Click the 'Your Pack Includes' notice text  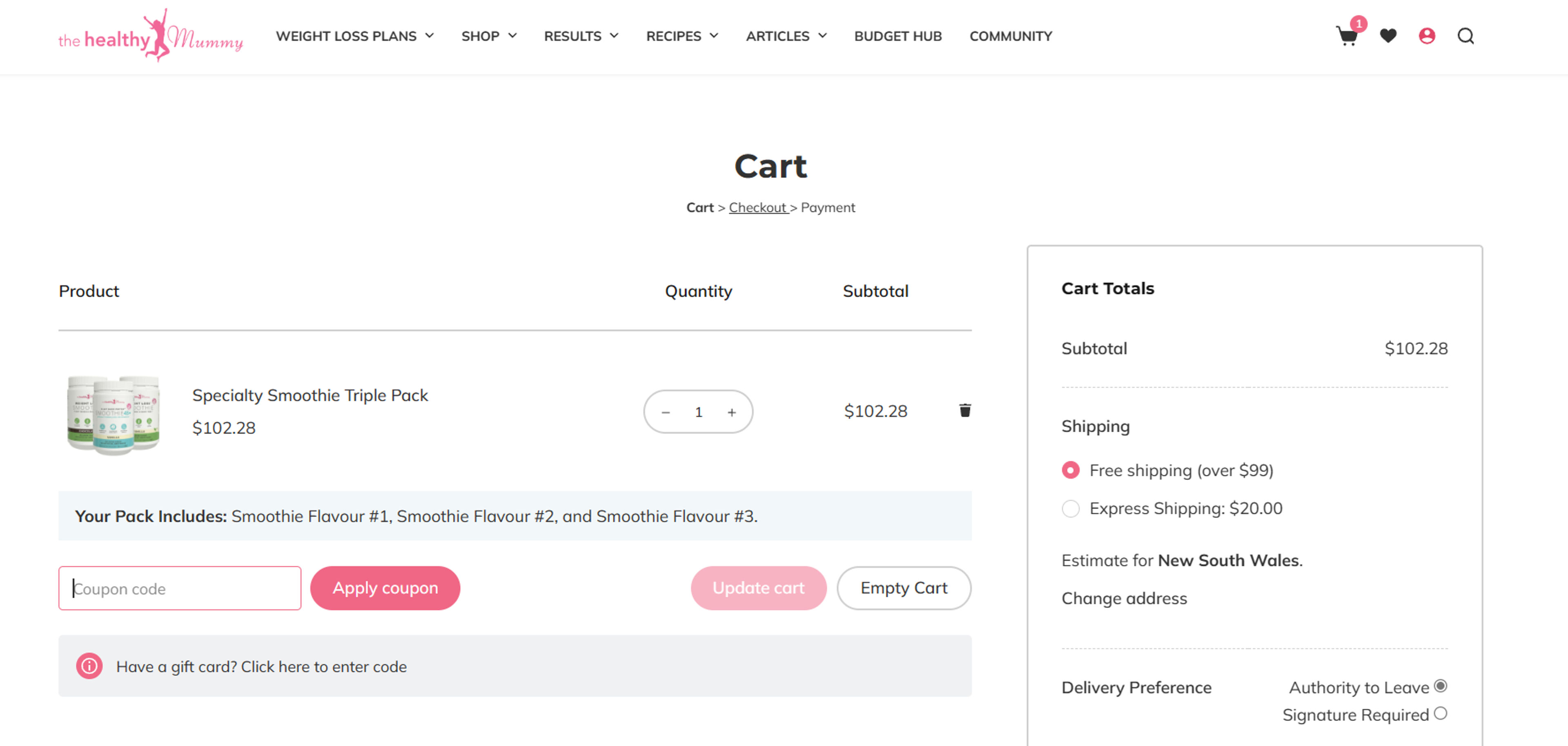pyautogui.click(x=416, y=516)
